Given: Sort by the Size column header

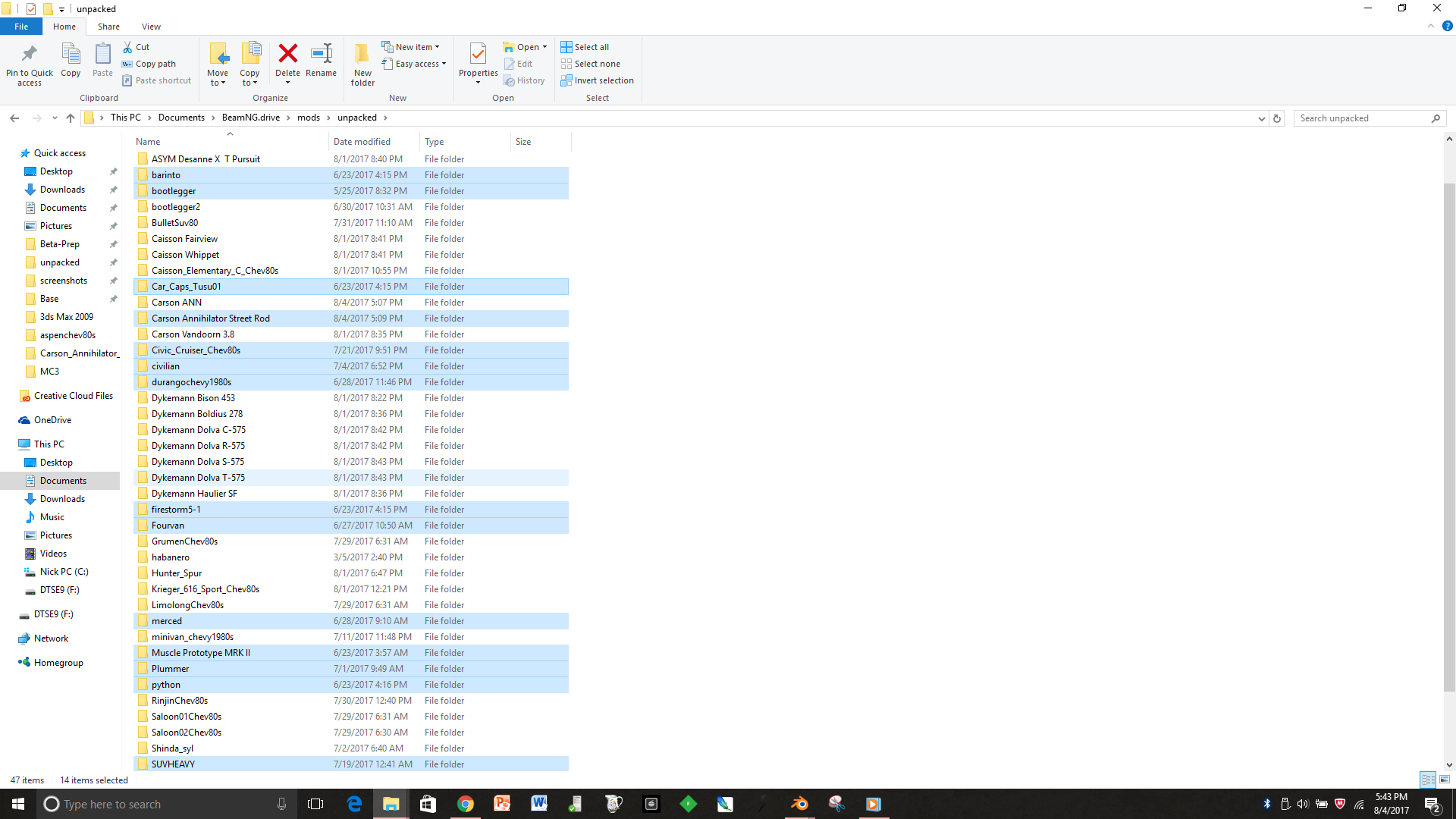Looking at the screenshot, I should pyautogui.click(x=541, y=142).
